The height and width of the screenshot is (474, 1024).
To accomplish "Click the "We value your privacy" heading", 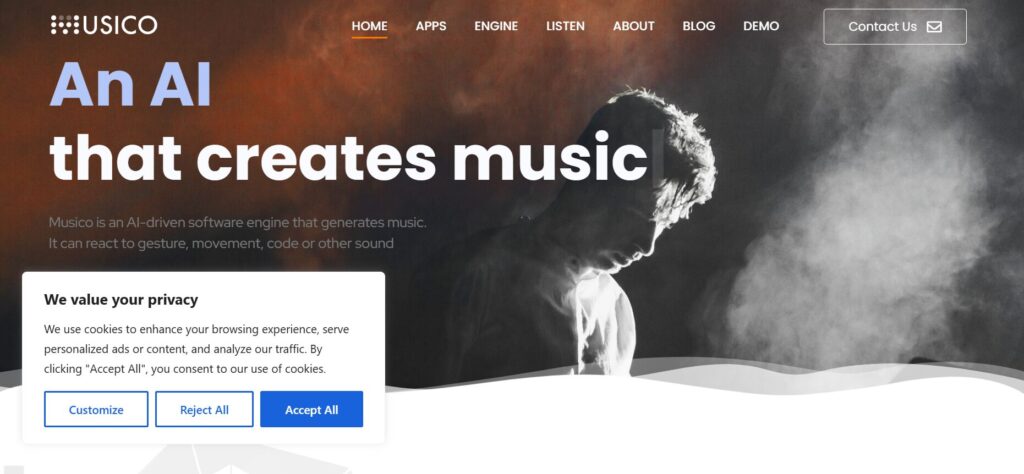I will point(121,300).
